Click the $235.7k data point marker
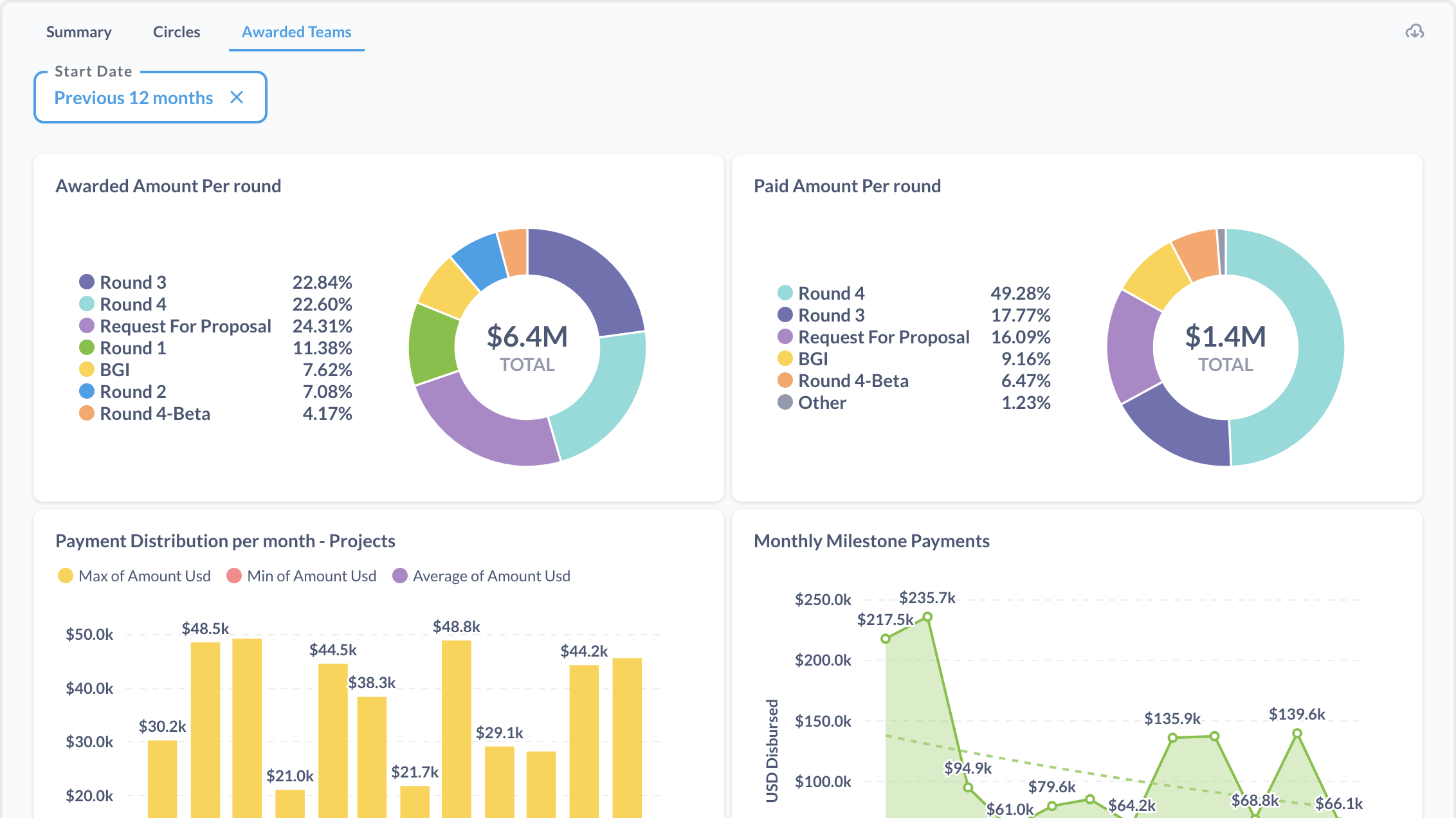 927,617
